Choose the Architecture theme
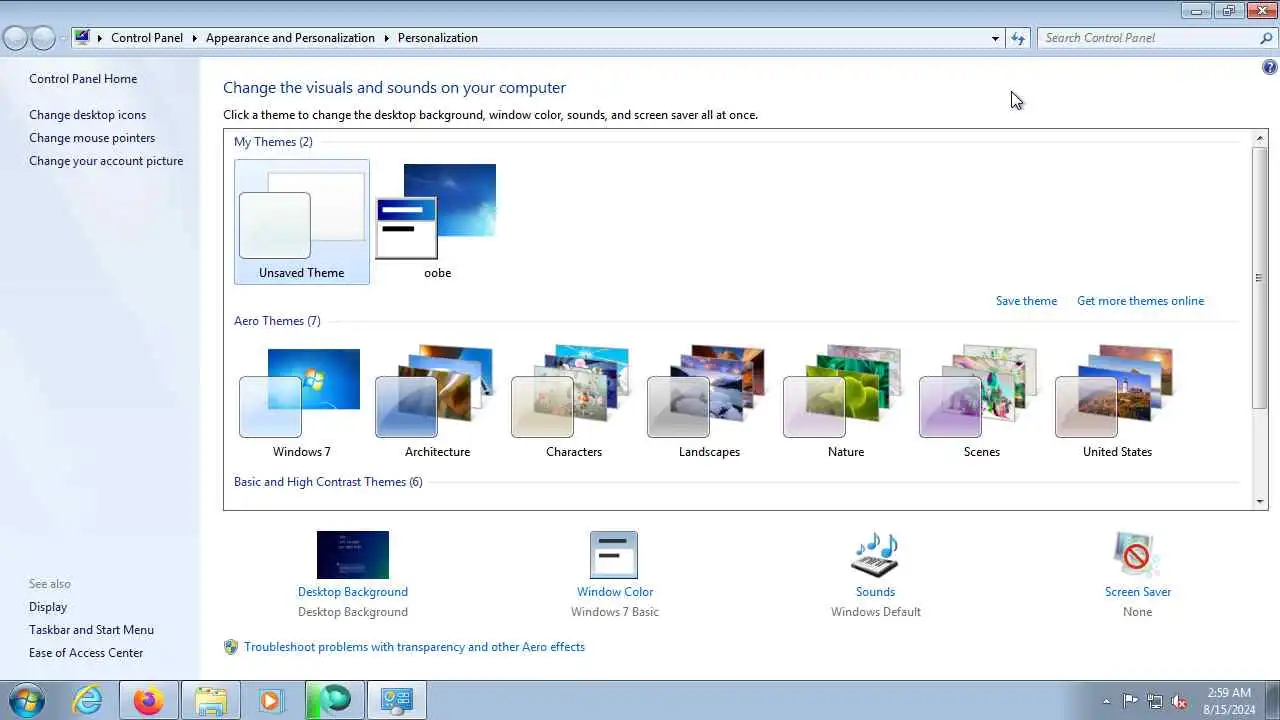 click(437, 402)
